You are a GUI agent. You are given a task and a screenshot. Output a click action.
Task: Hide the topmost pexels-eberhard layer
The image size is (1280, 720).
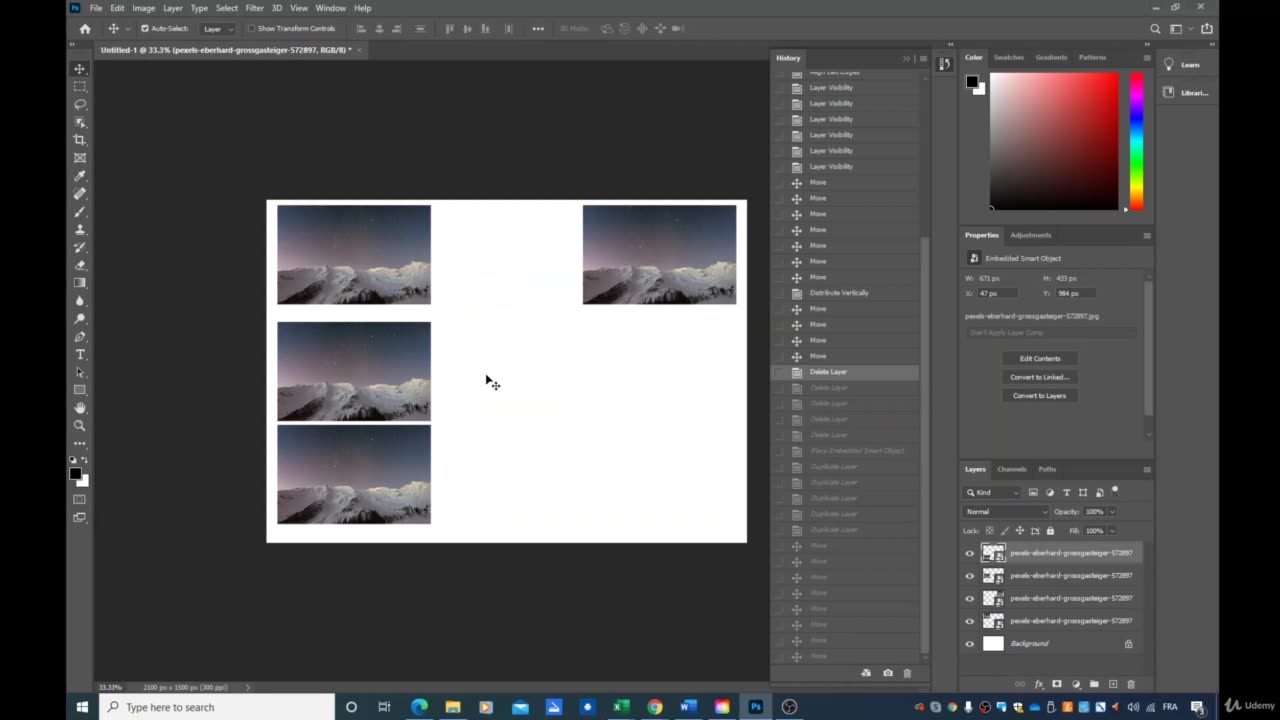click(x=969, y=553)
